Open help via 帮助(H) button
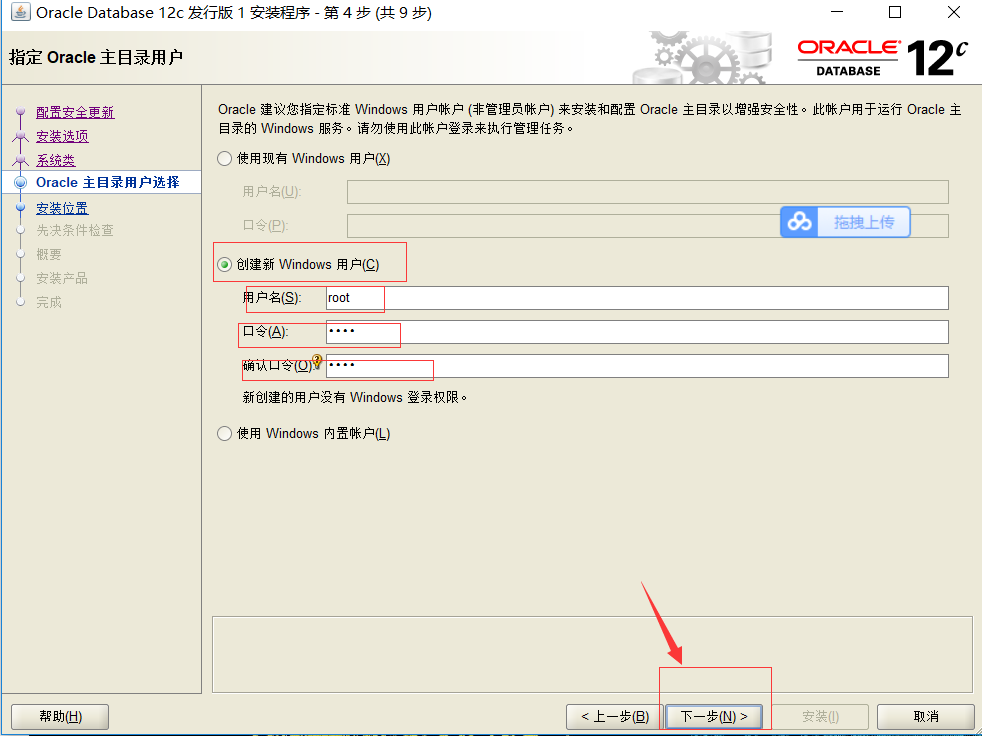Image resolution: width=982 pixels, height=736 pixels. pyautogui.click(x=60, y=717)
